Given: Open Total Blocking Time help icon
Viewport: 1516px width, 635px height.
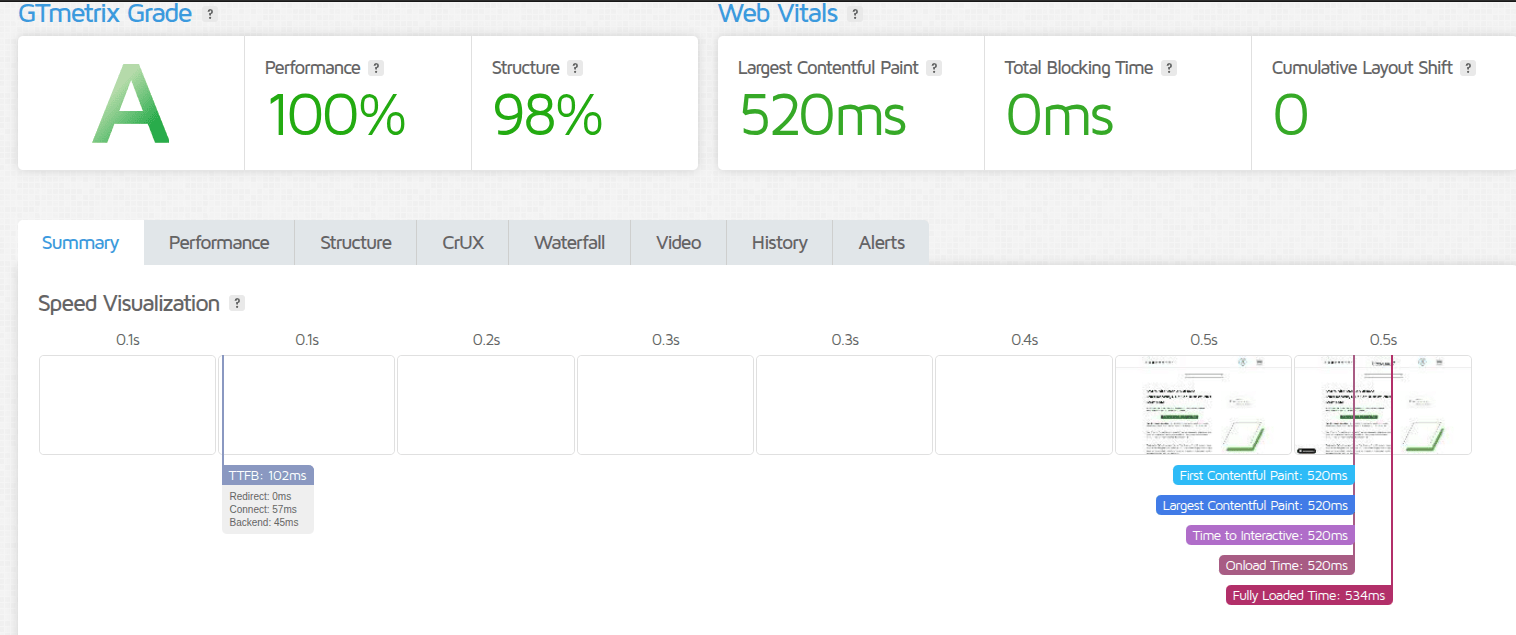Looking at the screenshot, I should (1169, 68).
